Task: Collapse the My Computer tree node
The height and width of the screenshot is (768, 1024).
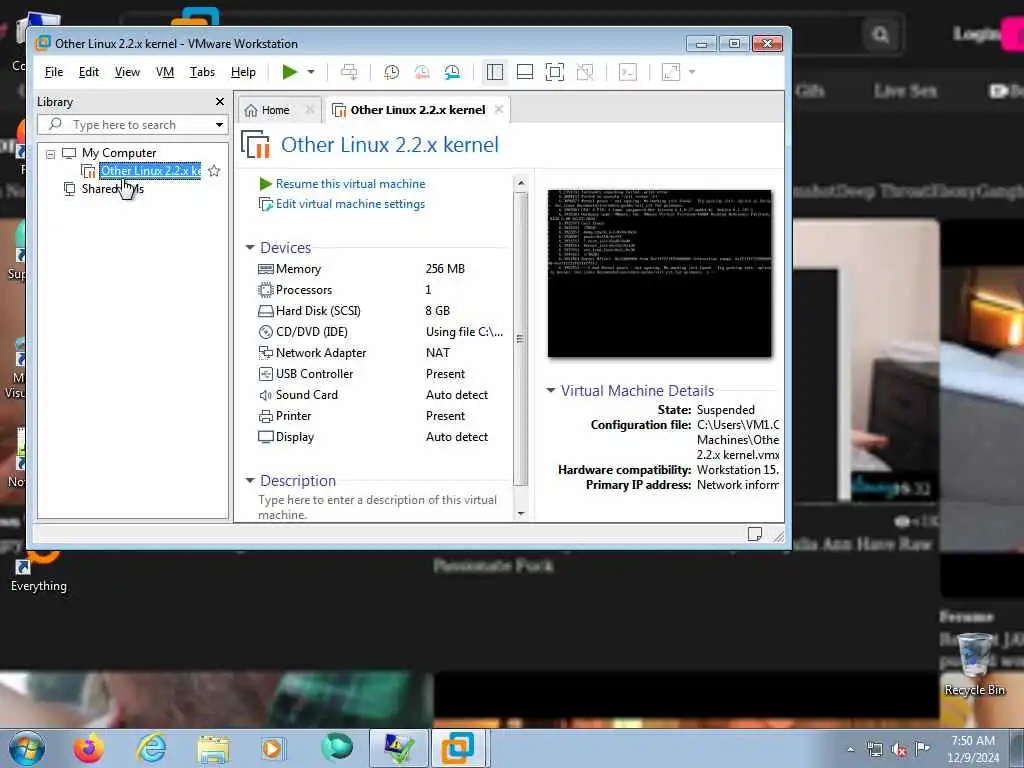Action: [50, 154]
